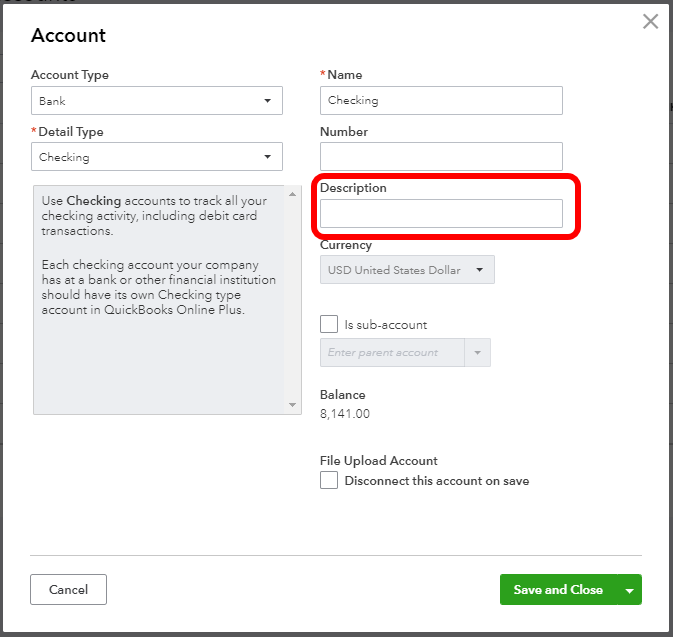
Task: Click the Name field containing Checking
Action: tap(441, 100)
